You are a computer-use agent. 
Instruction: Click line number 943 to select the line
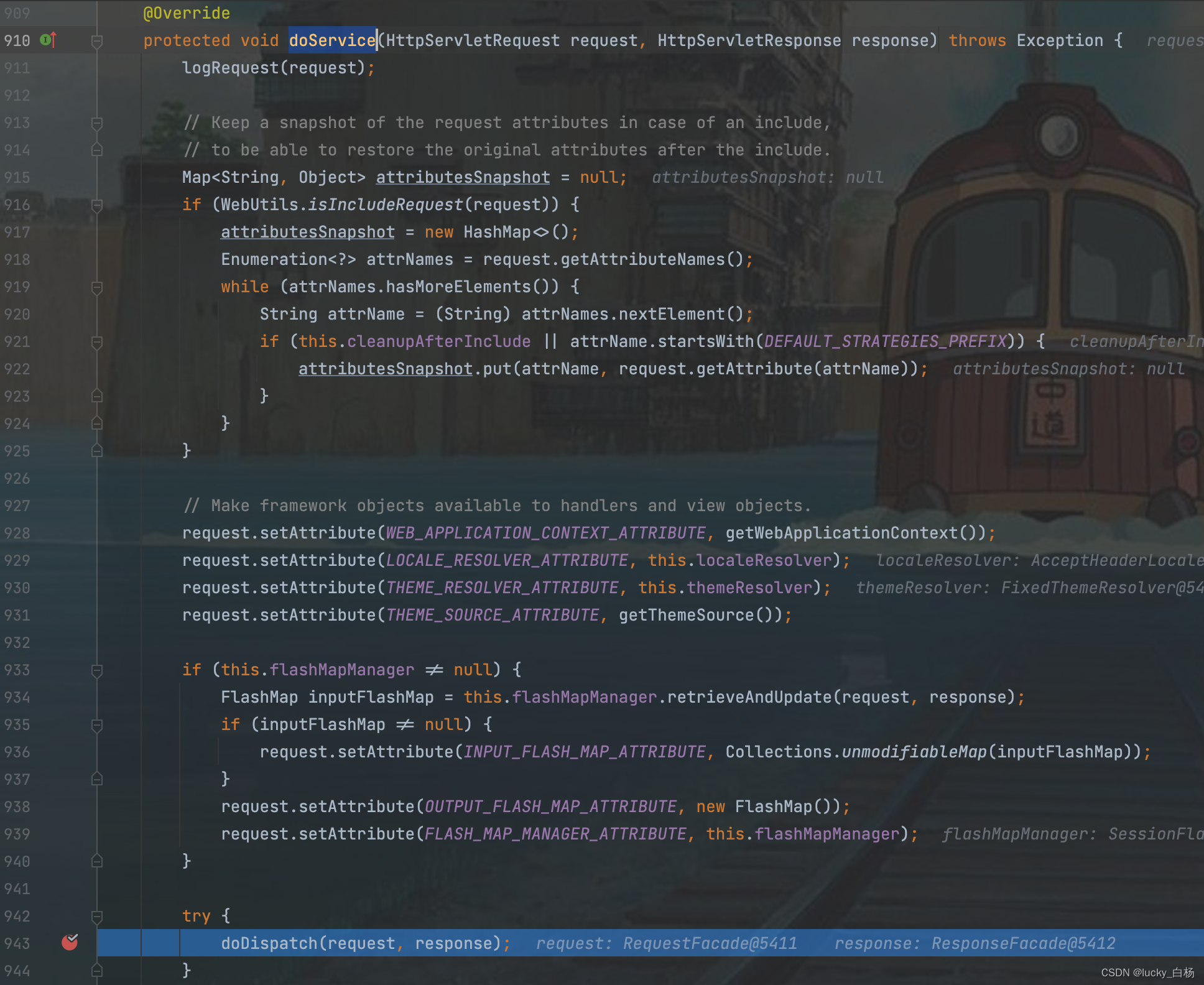(17, 943)
